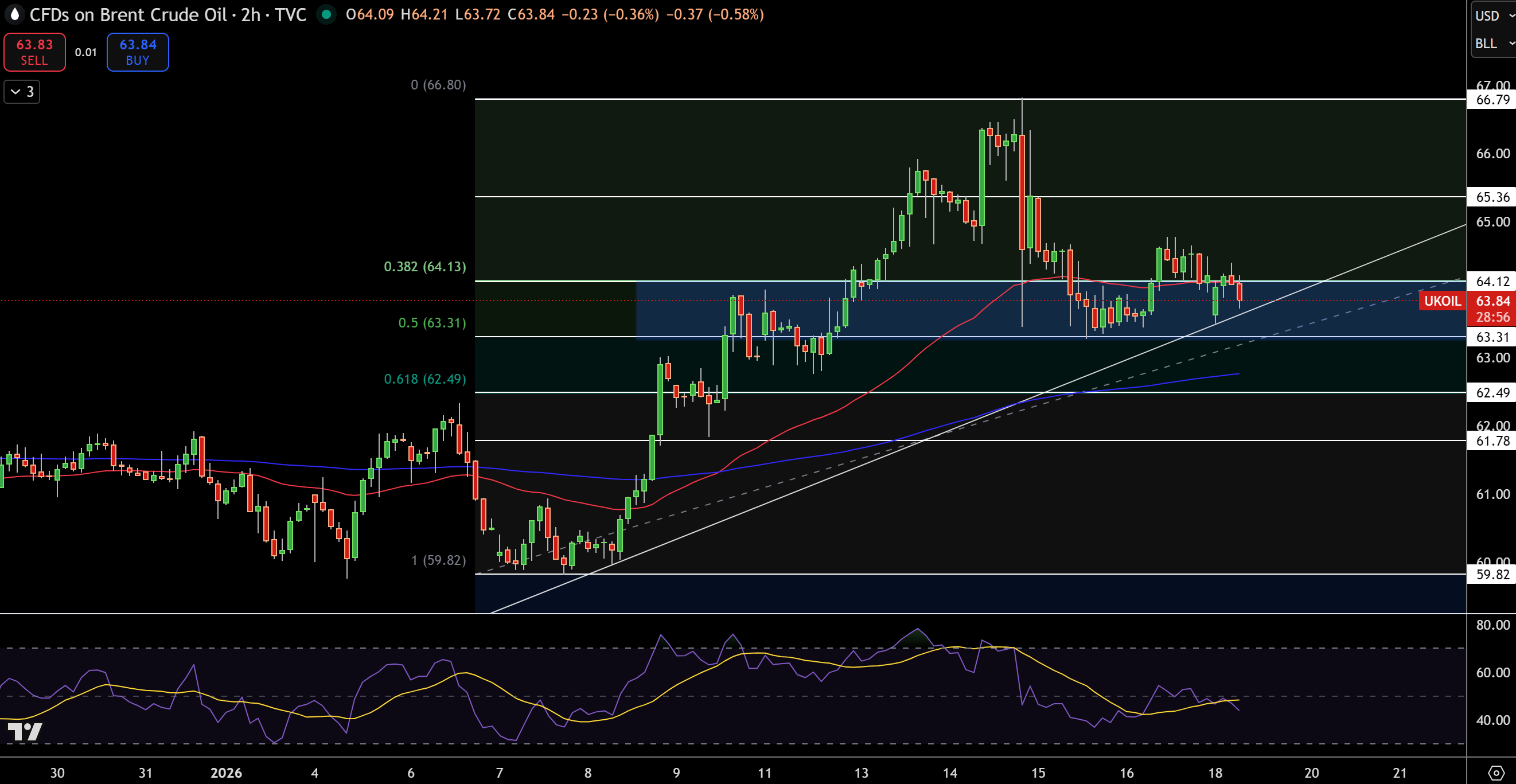Click SELL button at 63.83
The width and height of the screenshot is (1516, 784).
35,52
